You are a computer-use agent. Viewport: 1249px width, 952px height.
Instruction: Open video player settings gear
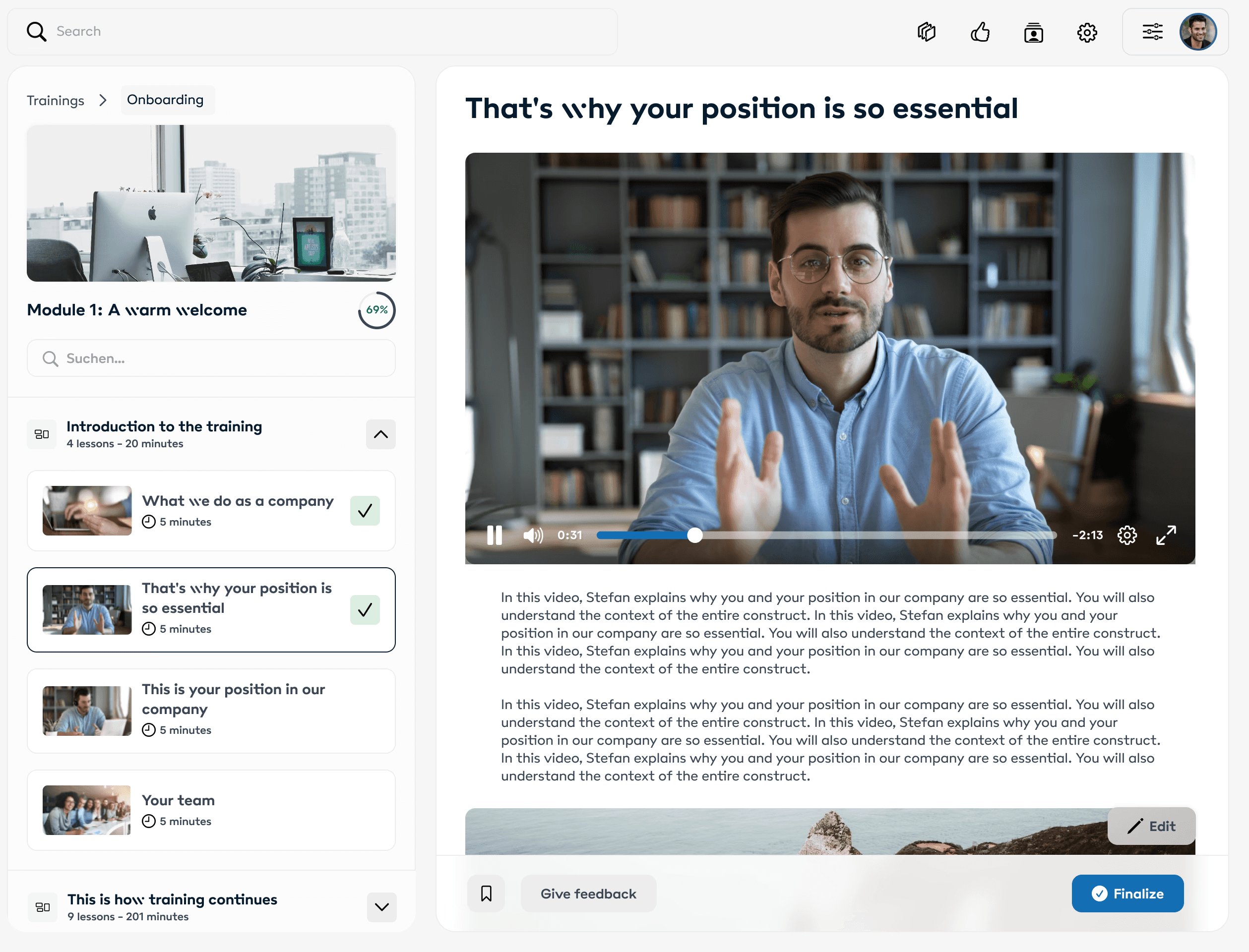(1127, 535)
